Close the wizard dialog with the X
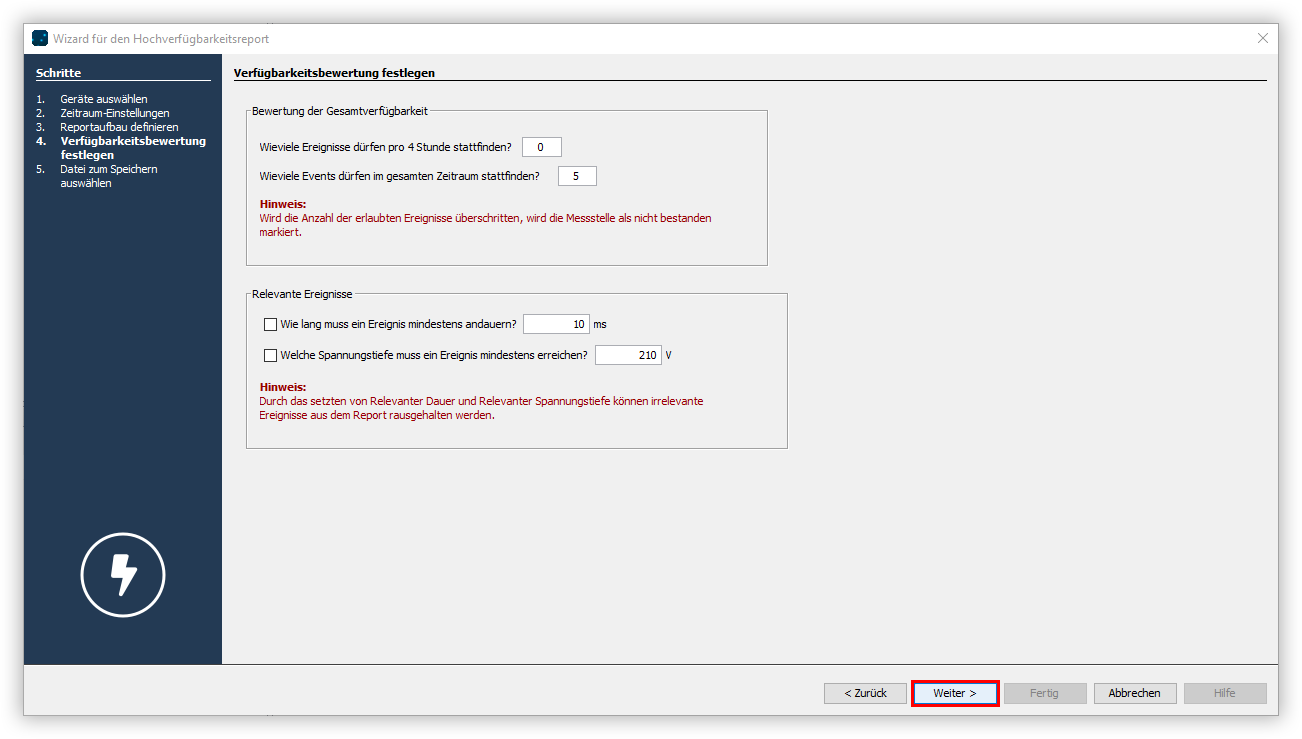The image size is (1302, 739). coord(1261,38)
